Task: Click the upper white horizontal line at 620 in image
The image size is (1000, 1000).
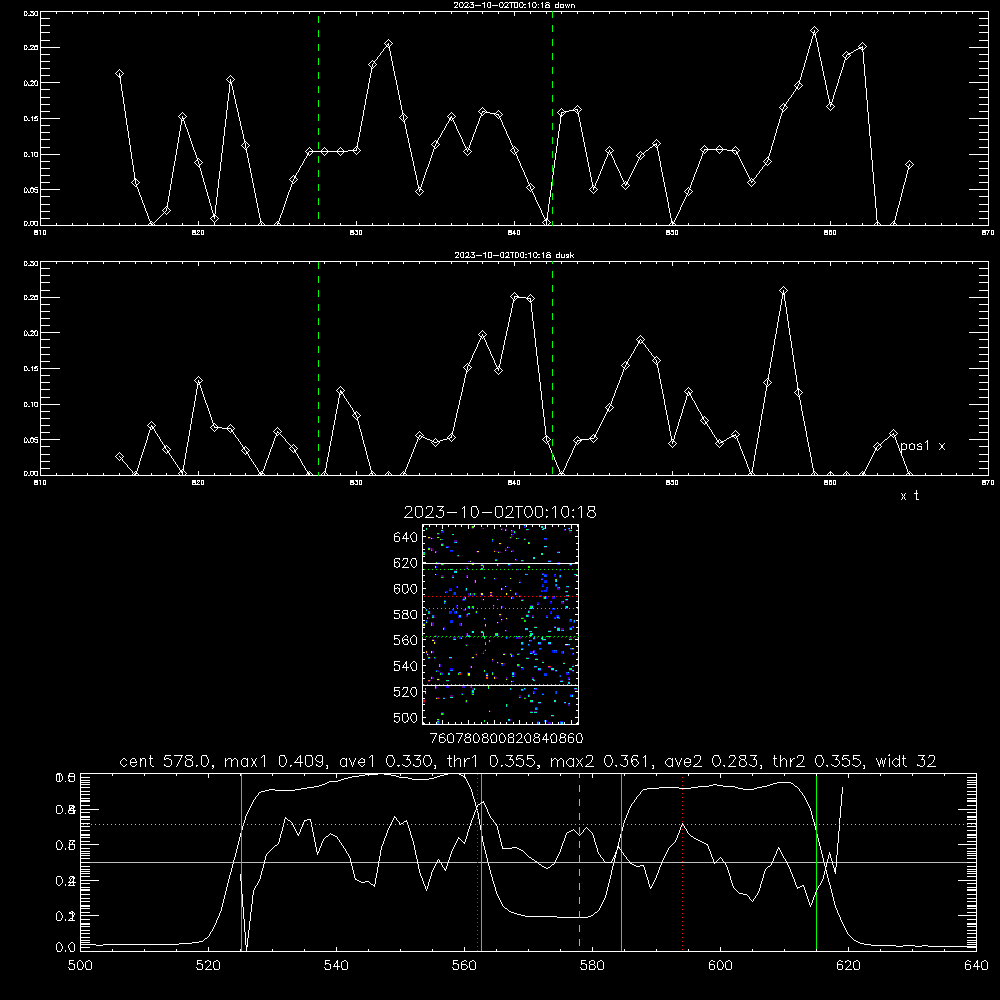Action: [x=500, y=563]
